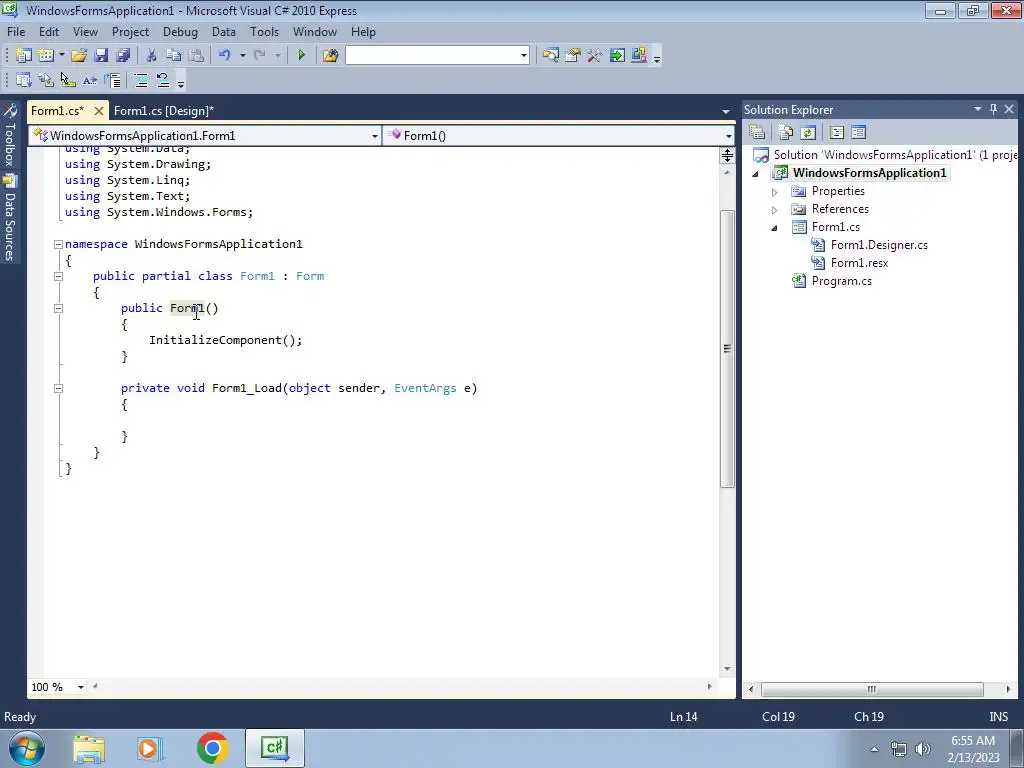This screenshot has height=768, width=1024.
Task: Click the Save All icon
Action: (123, 56)
